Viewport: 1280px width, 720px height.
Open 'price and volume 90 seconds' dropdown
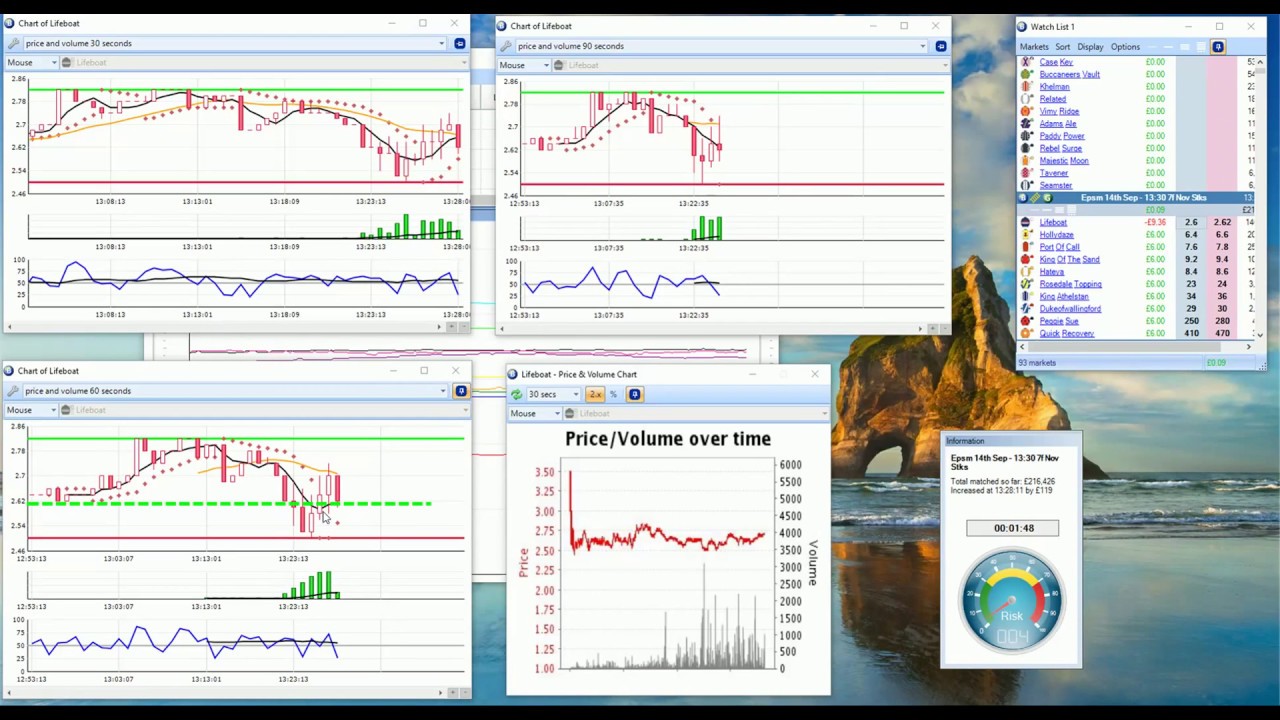coord(721,46)
